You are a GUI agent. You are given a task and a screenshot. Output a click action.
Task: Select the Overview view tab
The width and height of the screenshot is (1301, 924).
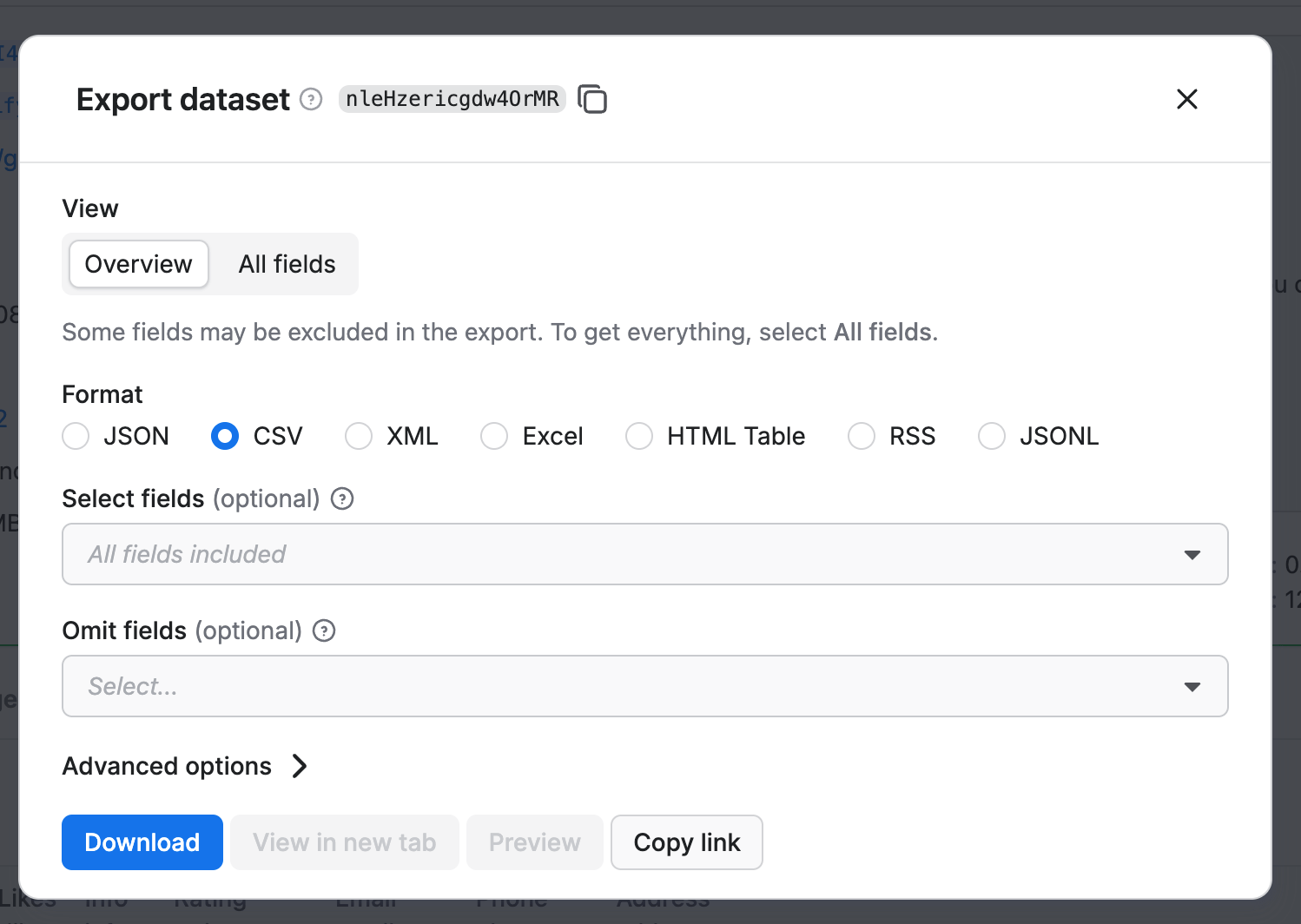pos(137,264)
